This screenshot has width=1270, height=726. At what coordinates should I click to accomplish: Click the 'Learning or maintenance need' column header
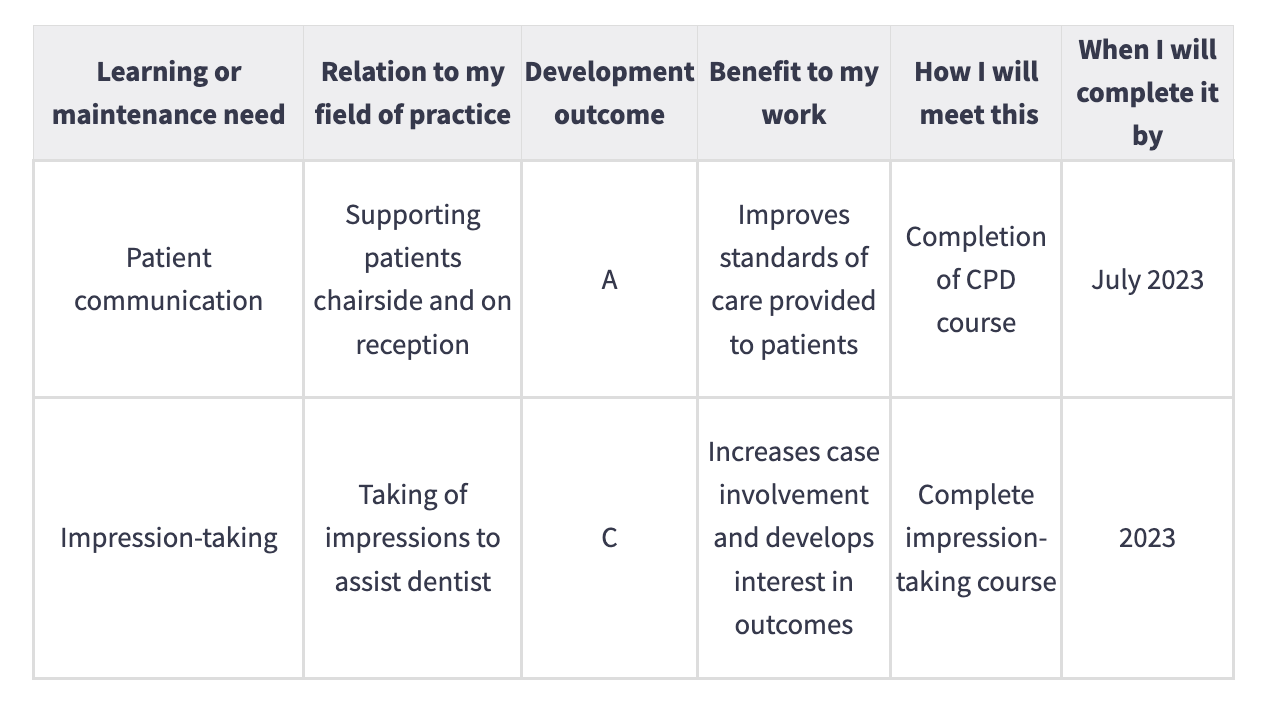pyautogui.click(x=168, y=93)
